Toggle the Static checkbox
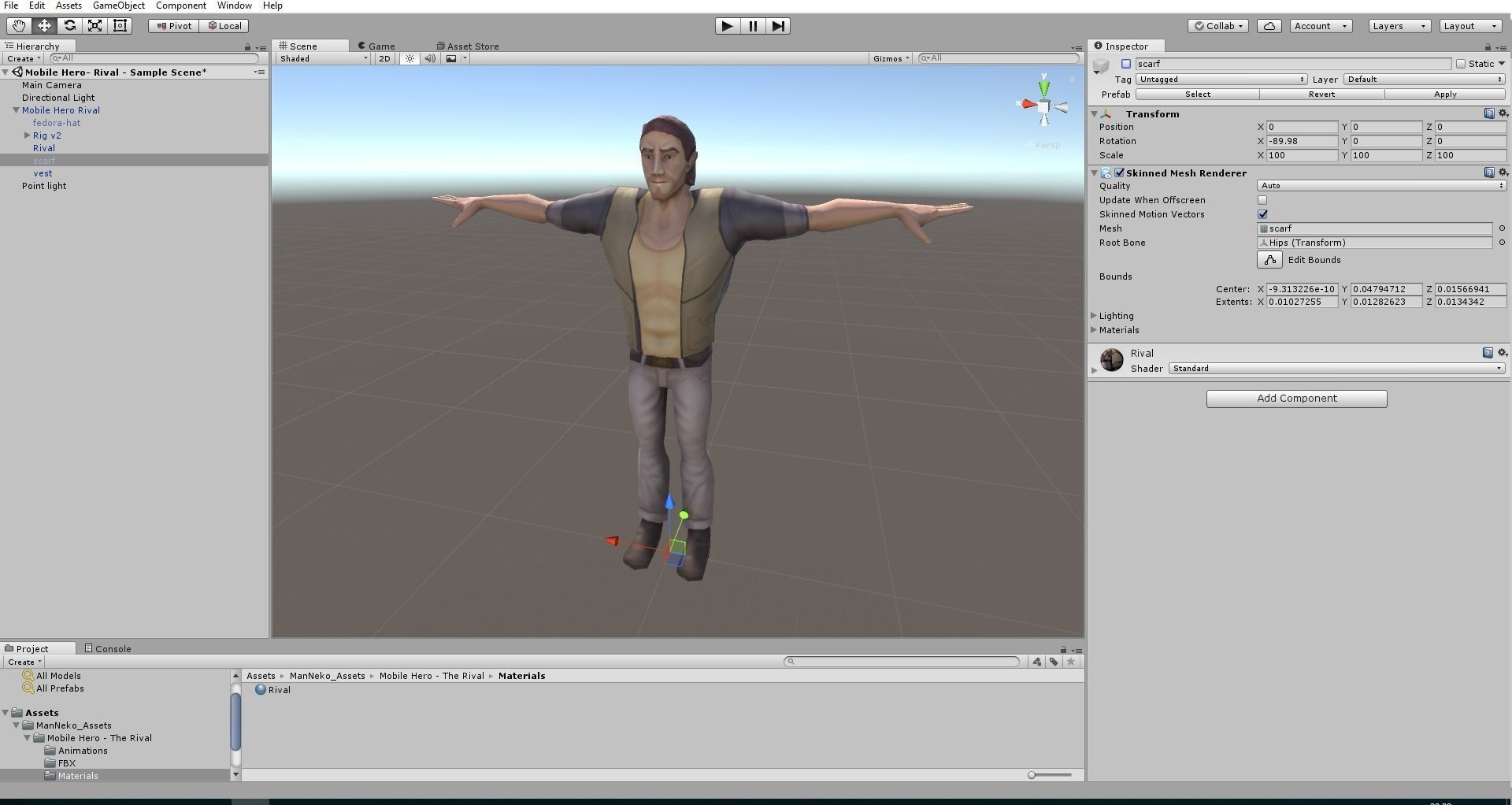This screenshot has height=805, width=1512. (1461, 64)
